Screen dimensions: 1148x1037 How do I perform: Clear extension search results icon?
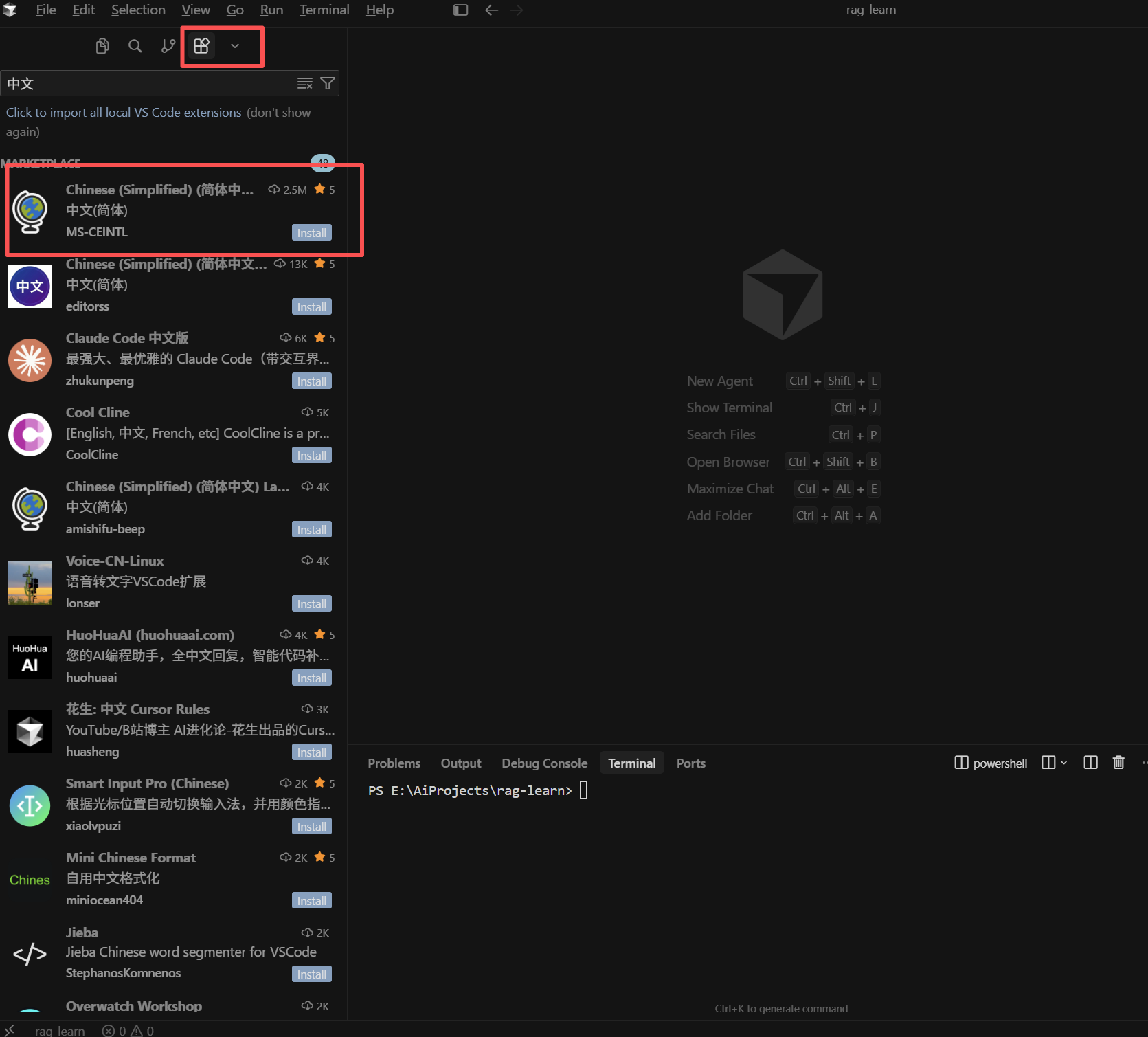pos(304,83)
